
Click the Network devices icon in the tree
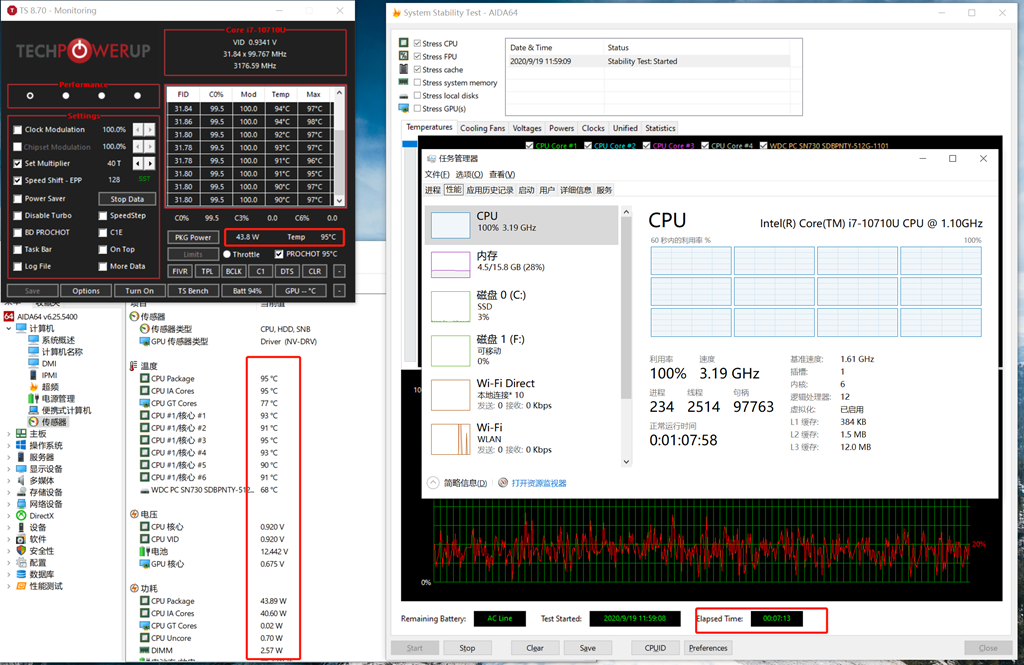(x=21, y=504)
